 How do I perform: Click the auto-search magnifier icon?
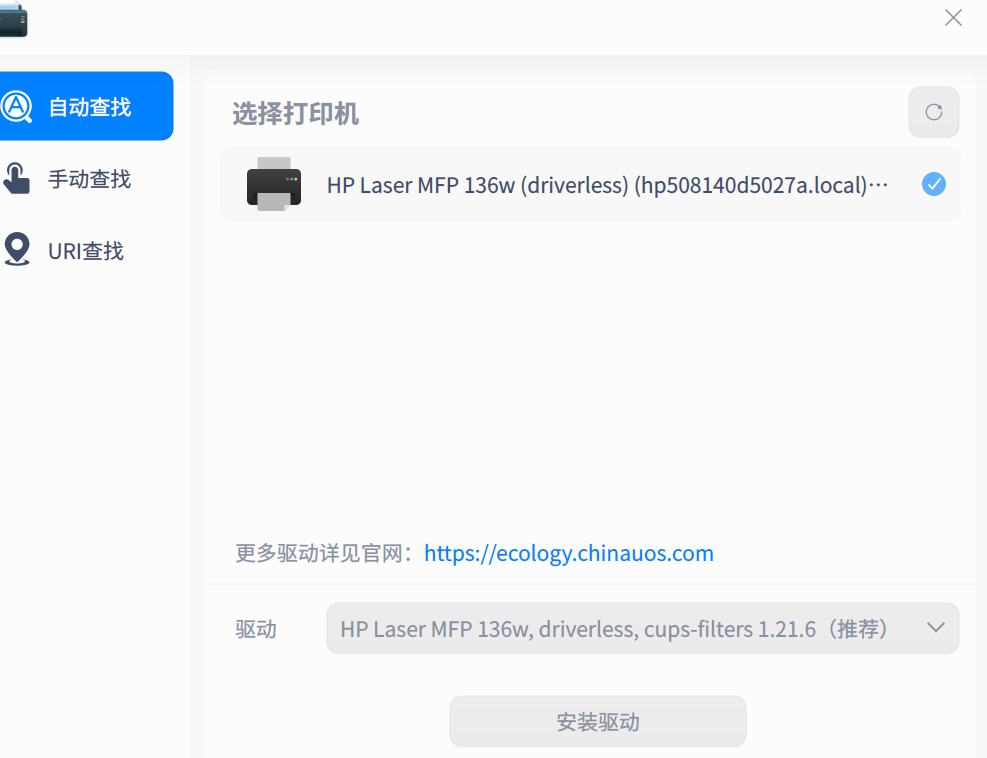click(x=16, y=106)
